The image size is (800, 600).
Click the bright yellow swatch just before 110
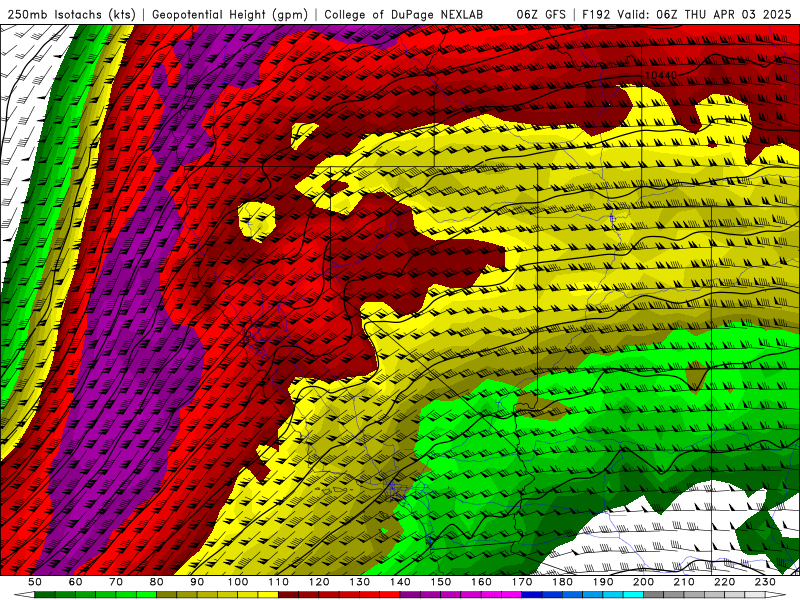click(x=268, y=595)
